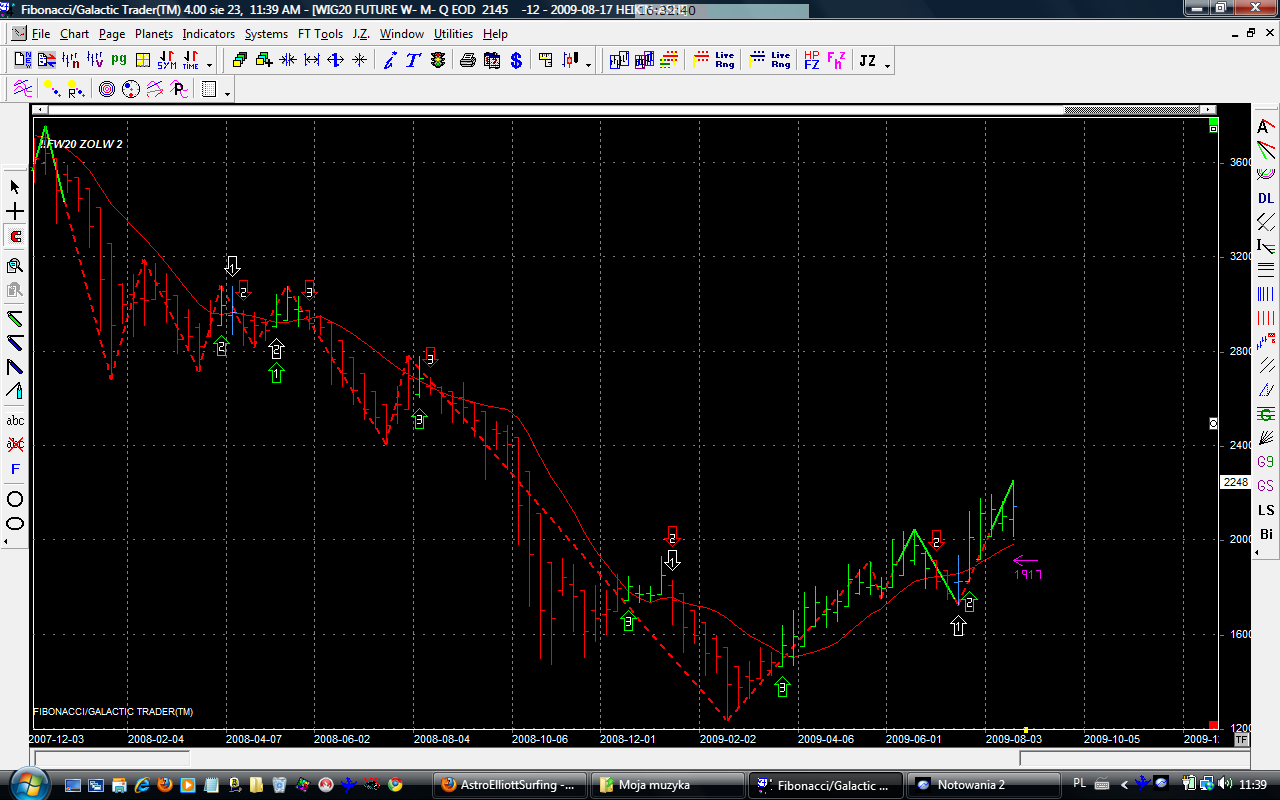The image size is (1280, 800).
Task: Open dropdown beside the candlestick chart icon
Action: [588, 64]
